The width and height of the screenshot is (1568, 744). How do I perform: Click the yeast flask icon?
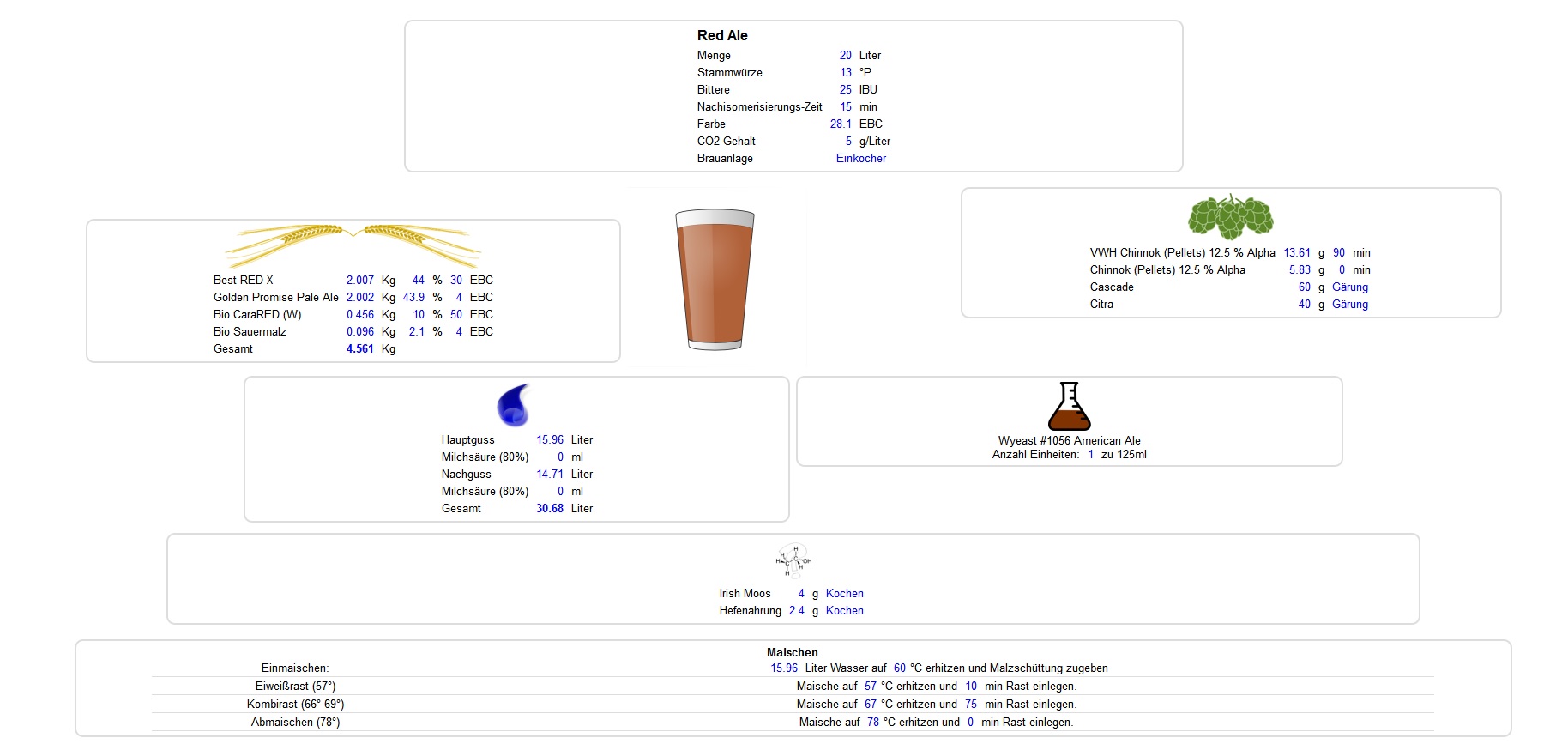click(1069, 407)
